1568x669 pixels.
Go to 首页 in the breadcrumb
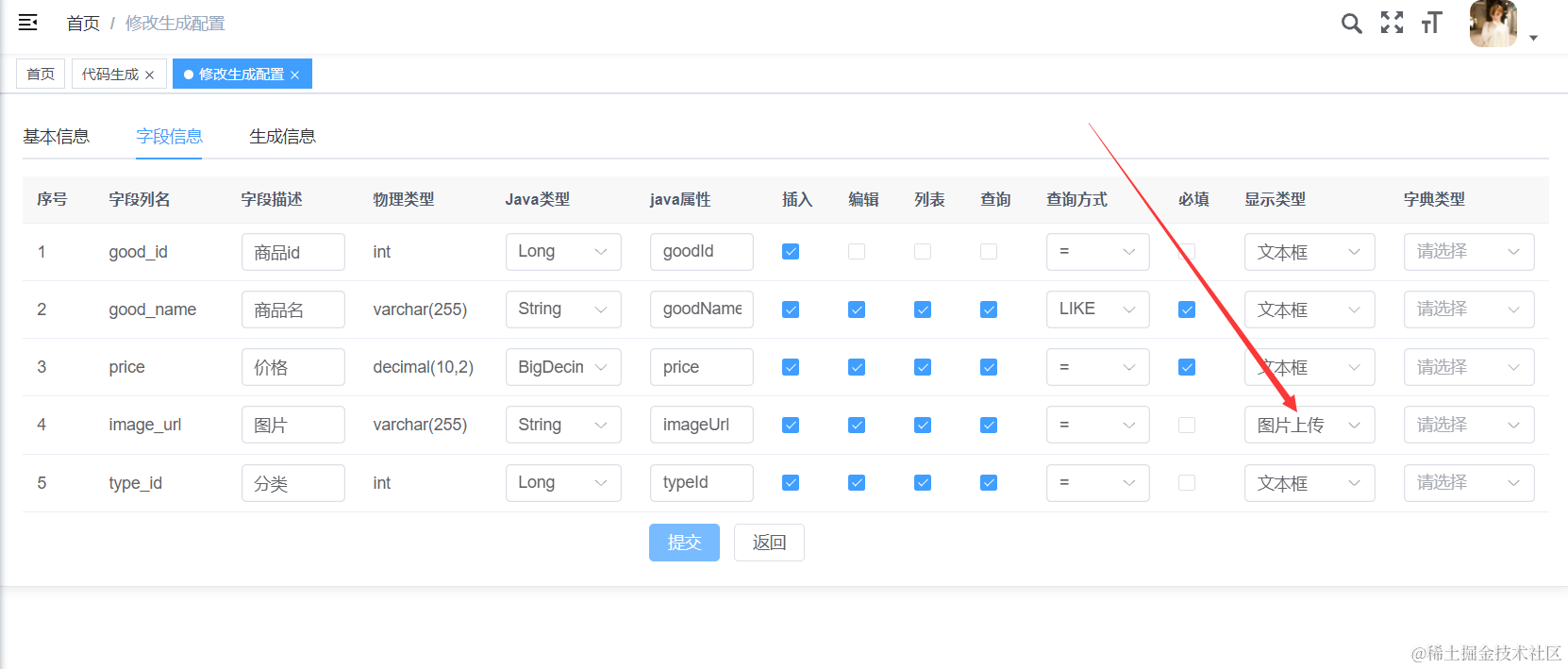tap(83, 24)
